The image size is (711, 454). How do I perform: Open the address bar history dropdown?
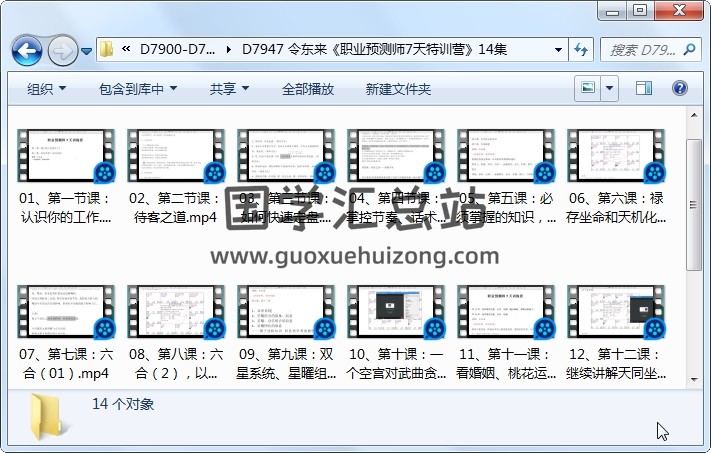click(558, 49)
